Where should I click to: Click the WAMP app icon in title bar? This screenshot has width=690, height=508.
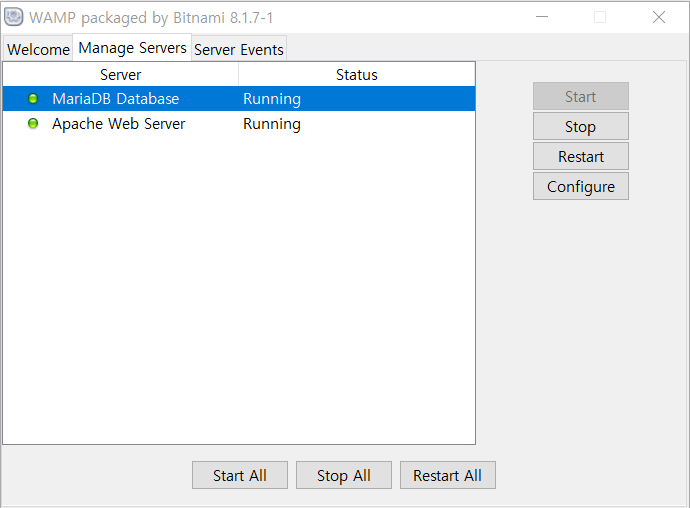point(13,17)
